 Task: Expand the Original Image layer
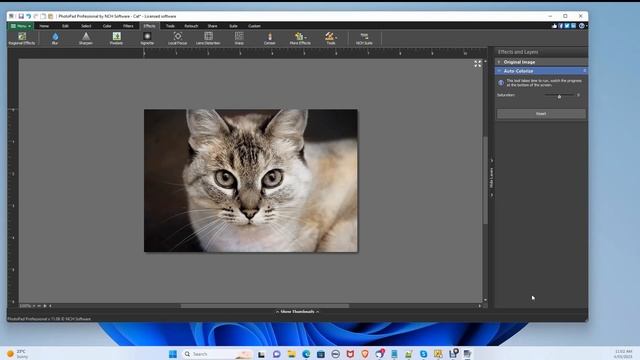499,62
